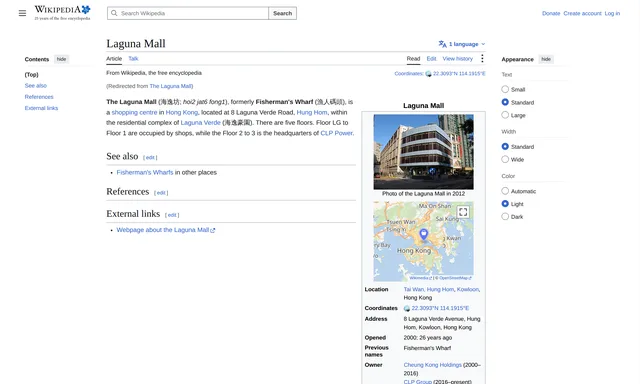Image resolution: width=640 pixels, height=384 pixels.
Task: Open the View history tab
Action: pyautogui.click(x=458, y=59)
